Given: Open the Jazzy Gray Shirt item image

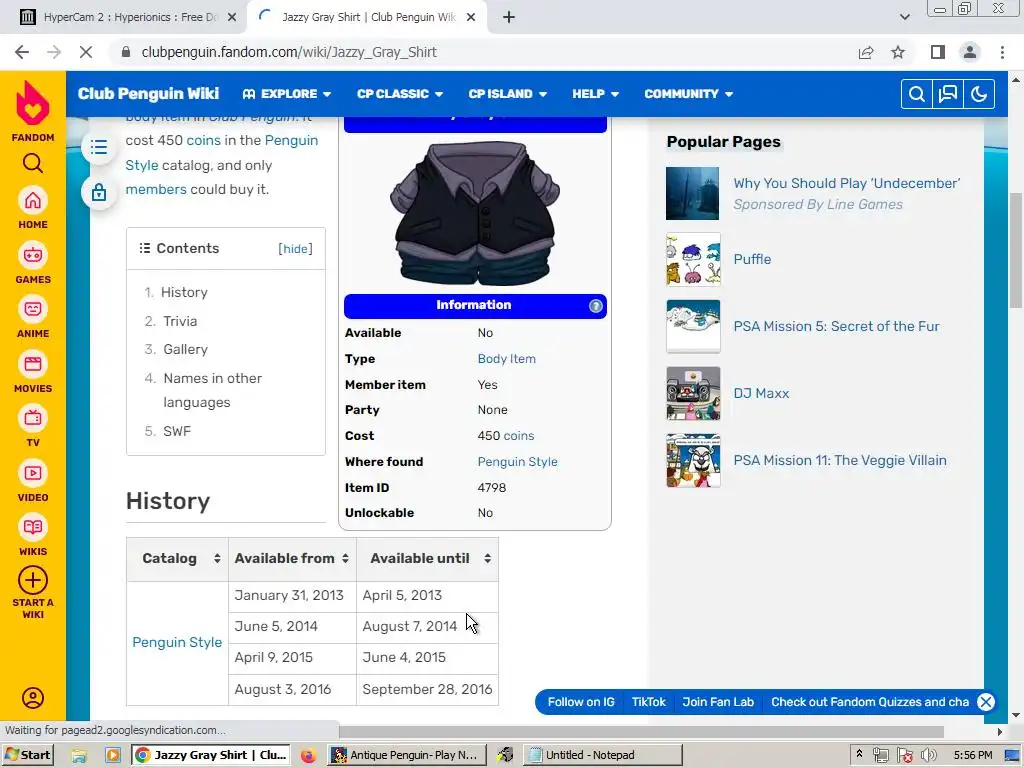Looking at the screenshot, I should [x=475, y=214].
